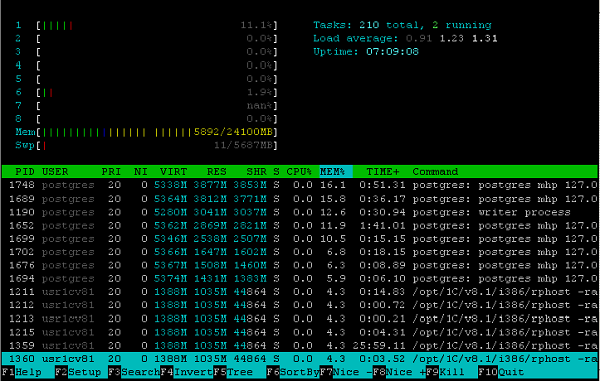
Task: Toggle F5 Tree view
Action: (x=233, y=372)
